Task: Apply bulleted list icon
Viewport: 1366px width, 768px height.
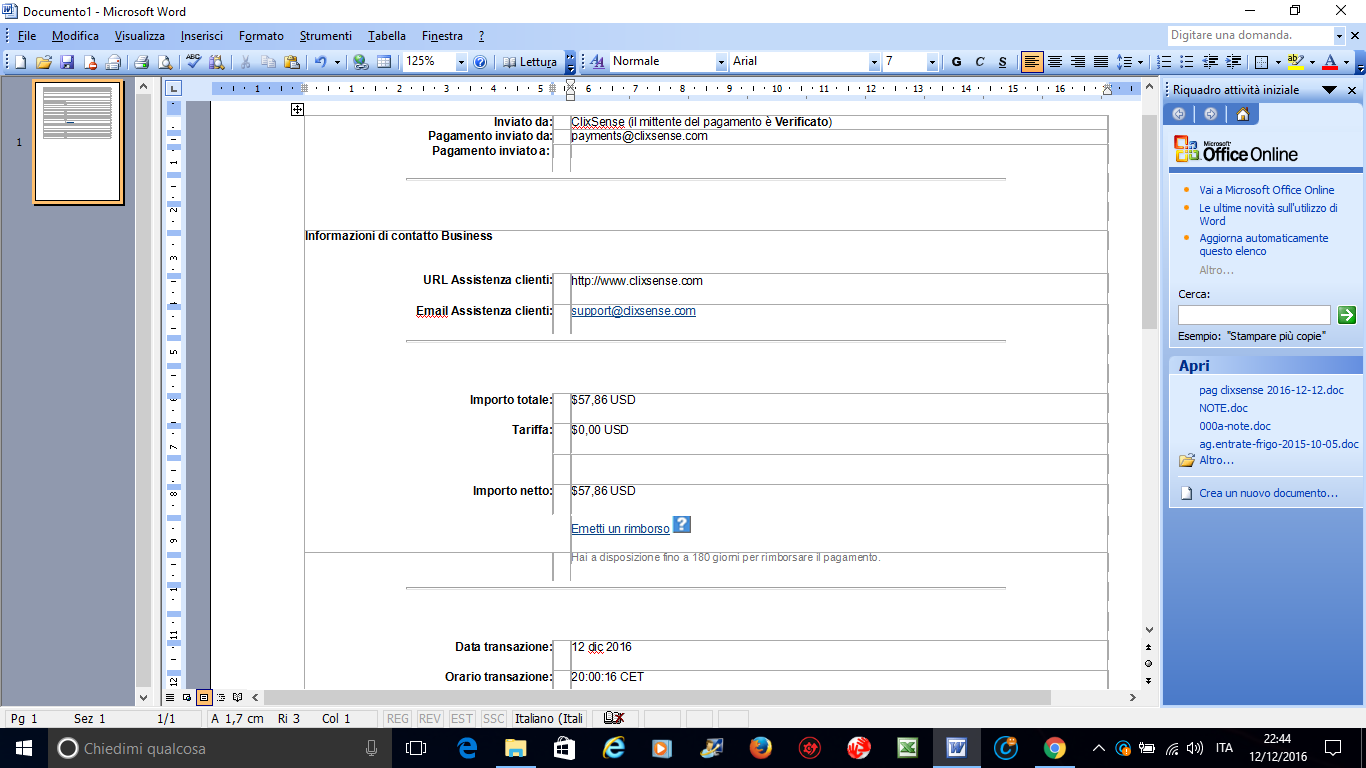Action: 1187,62
